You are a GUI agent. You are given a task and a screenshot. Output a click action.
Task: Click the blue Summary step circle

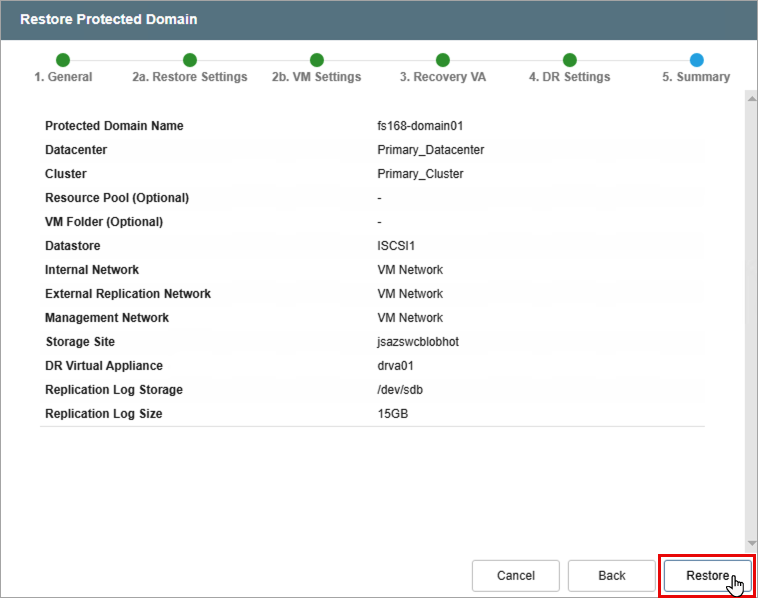pos(696,60)
